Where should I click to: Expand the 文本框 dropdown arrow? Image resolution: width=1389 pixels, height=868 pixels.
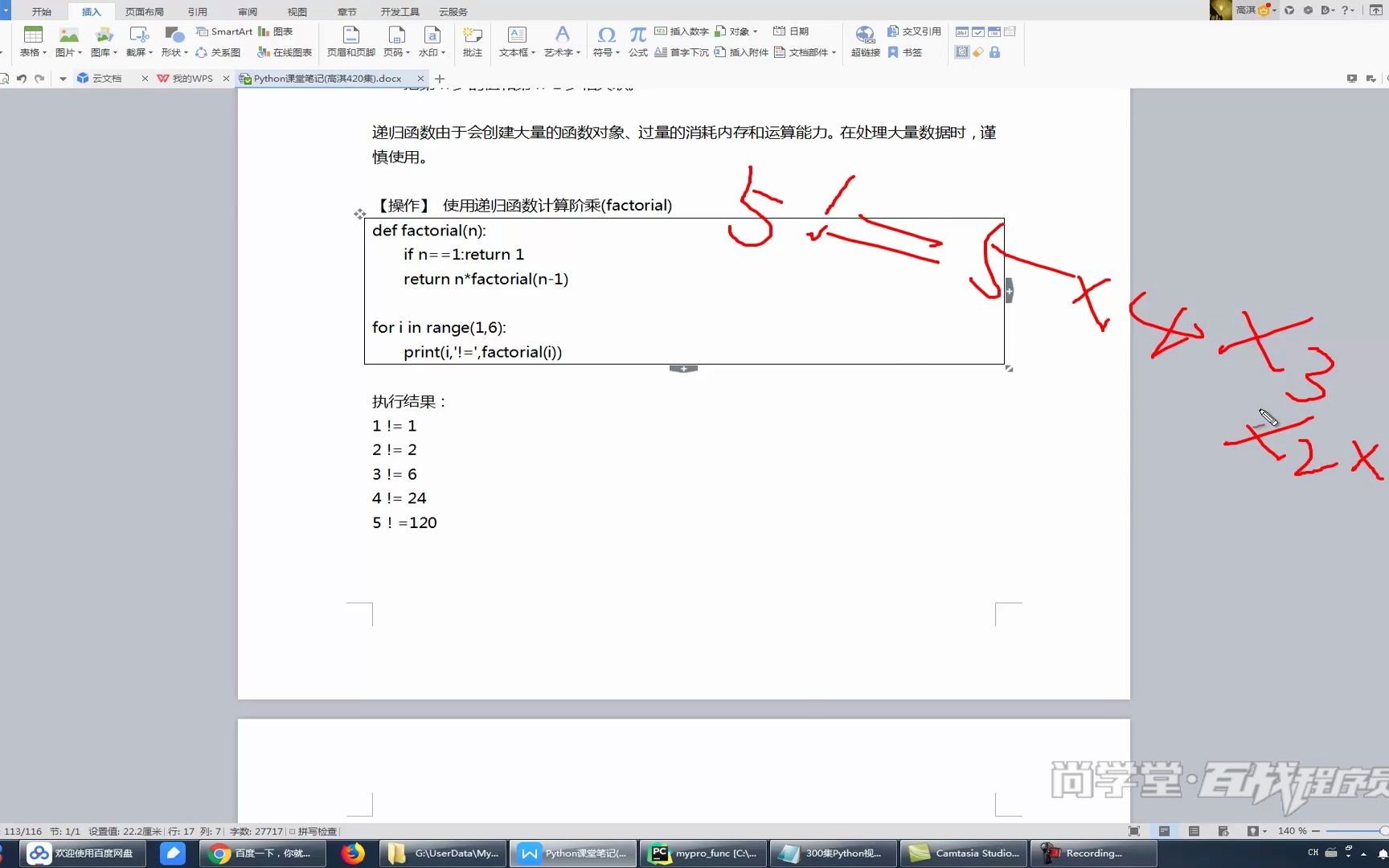533,52
